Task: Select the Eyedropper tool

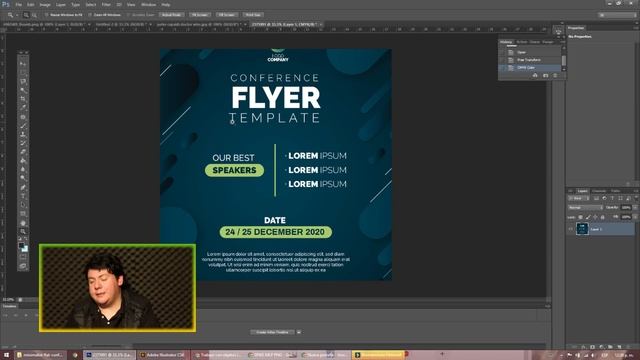Action: click(23, 107)
